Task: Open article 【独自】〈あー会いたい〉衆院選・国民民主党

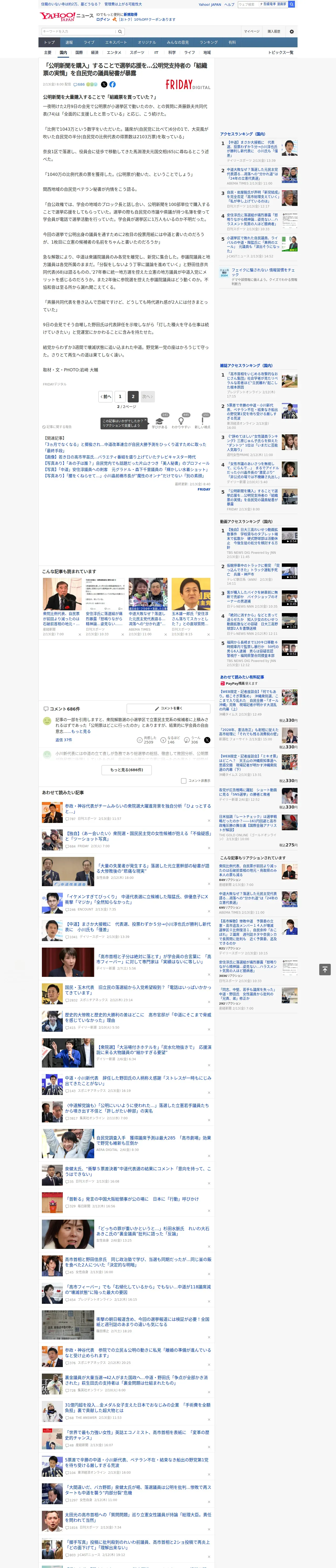Action: point(138,836)
